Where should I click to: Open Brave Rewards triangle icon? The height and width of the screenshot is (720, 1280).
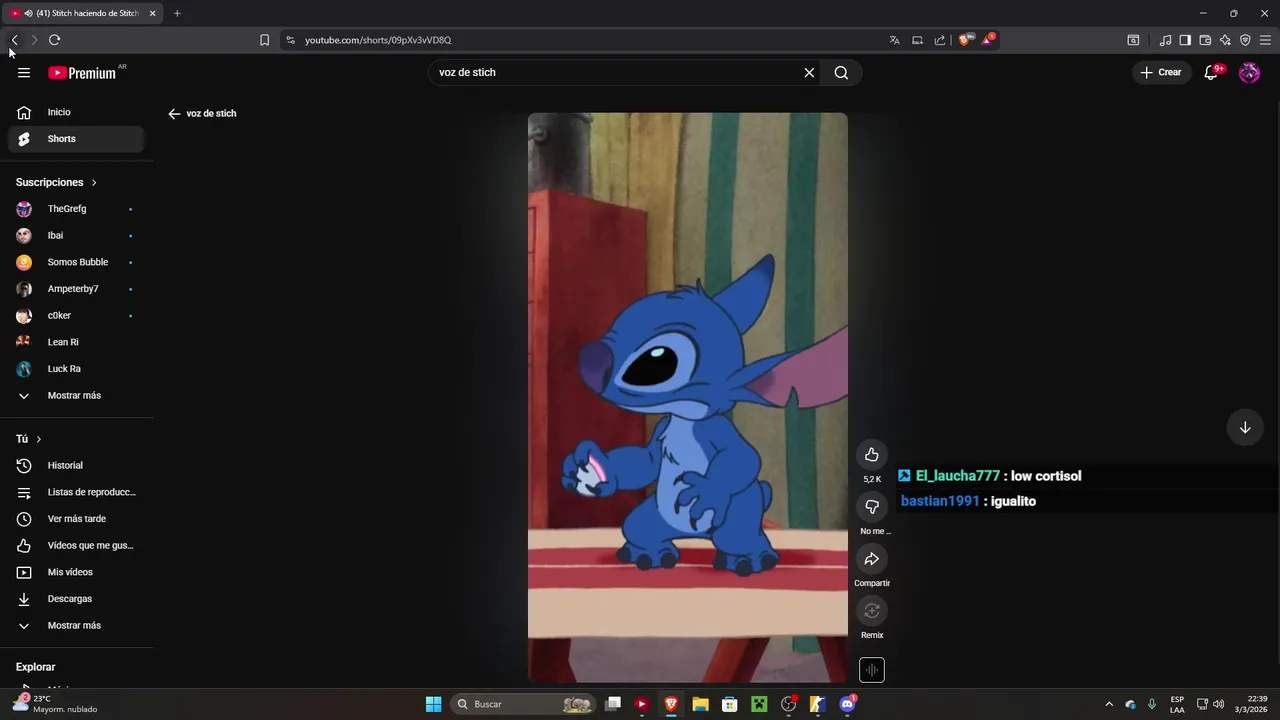click(x=988, y=40)
